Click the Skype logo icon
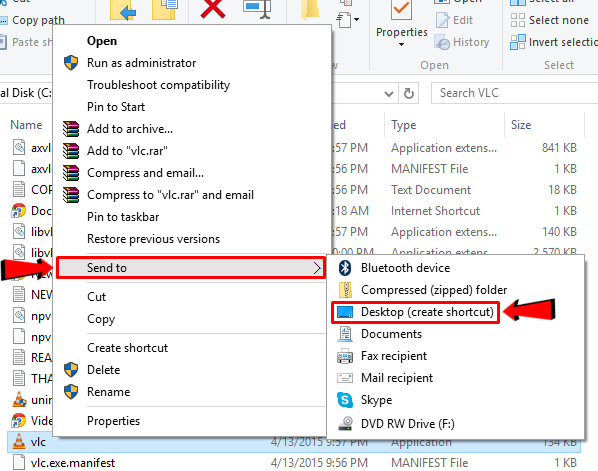The height and width of the screenshot is (471, 598). (345, 400)
